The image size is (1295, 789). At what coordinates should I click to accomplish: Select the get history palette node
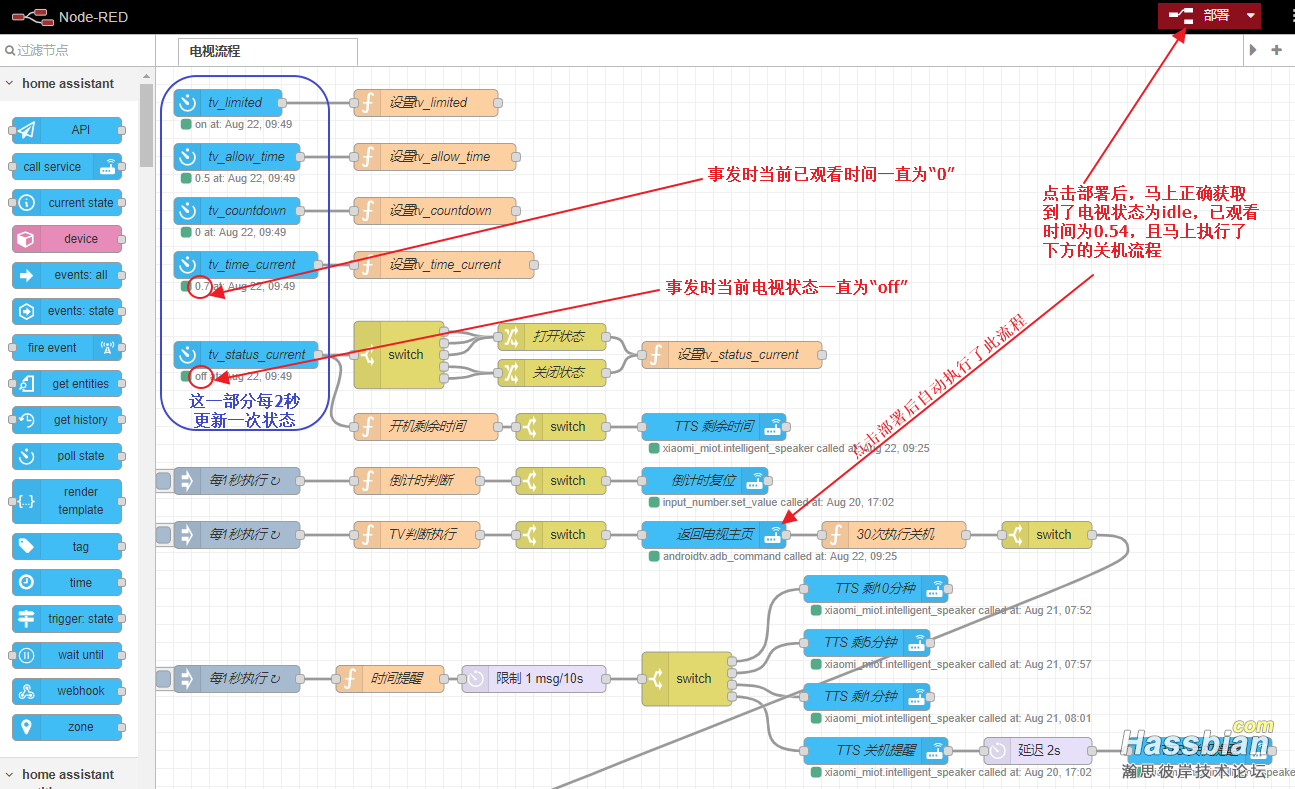click(68, 419)
